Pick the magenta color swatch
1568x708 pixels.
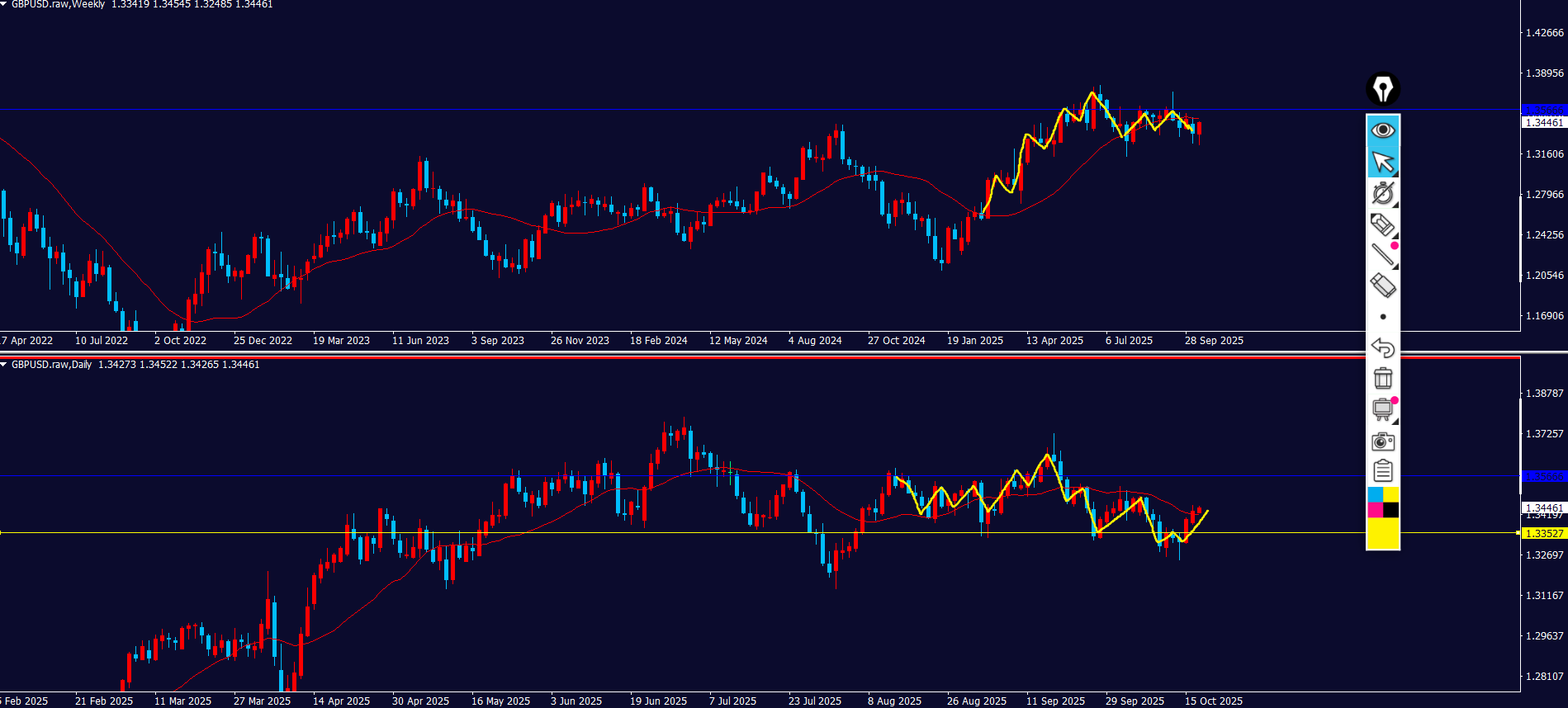pyautogui.click(x=1376, y=510)
